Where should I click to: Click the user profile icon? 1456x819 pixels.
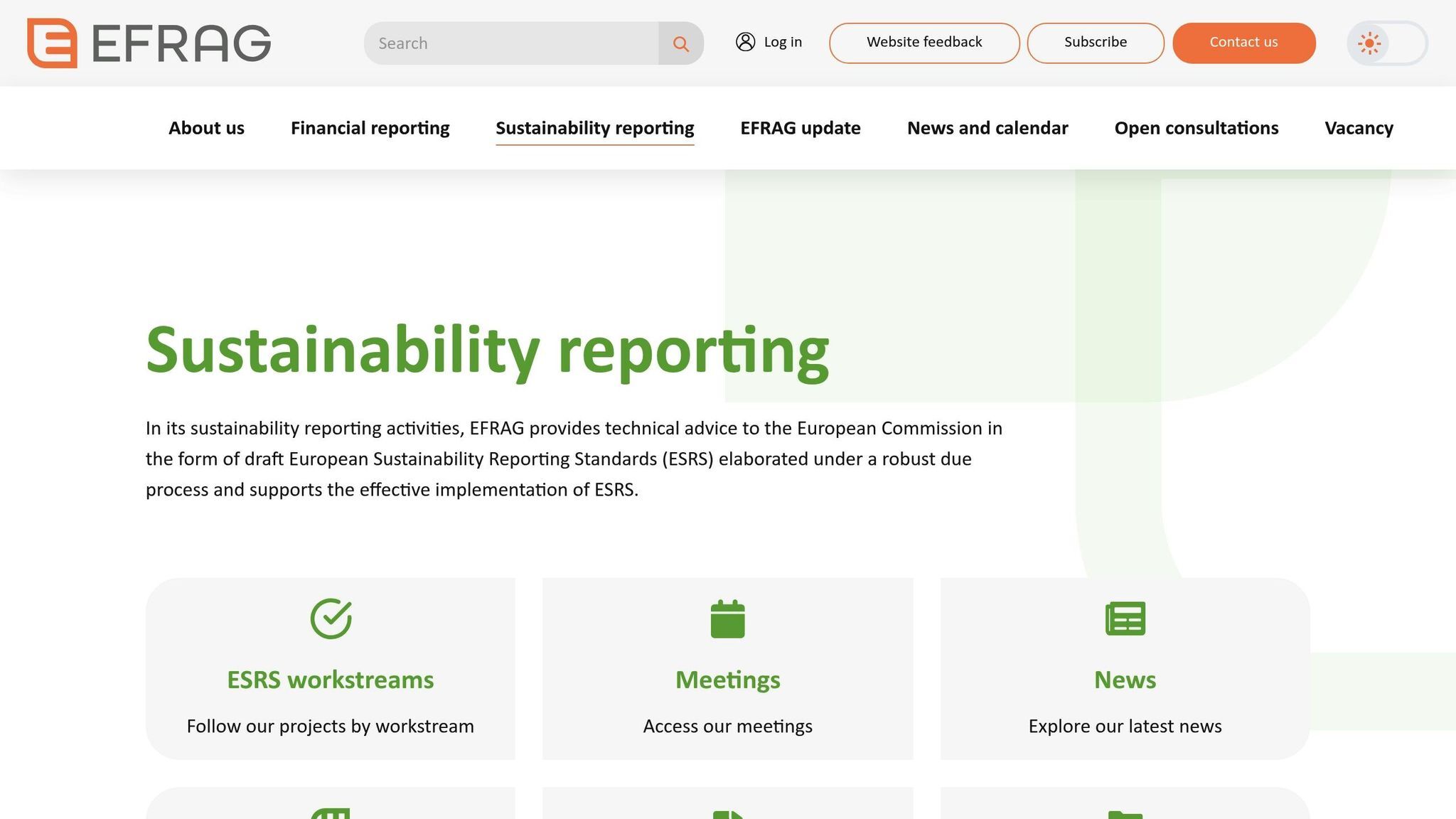745,42
